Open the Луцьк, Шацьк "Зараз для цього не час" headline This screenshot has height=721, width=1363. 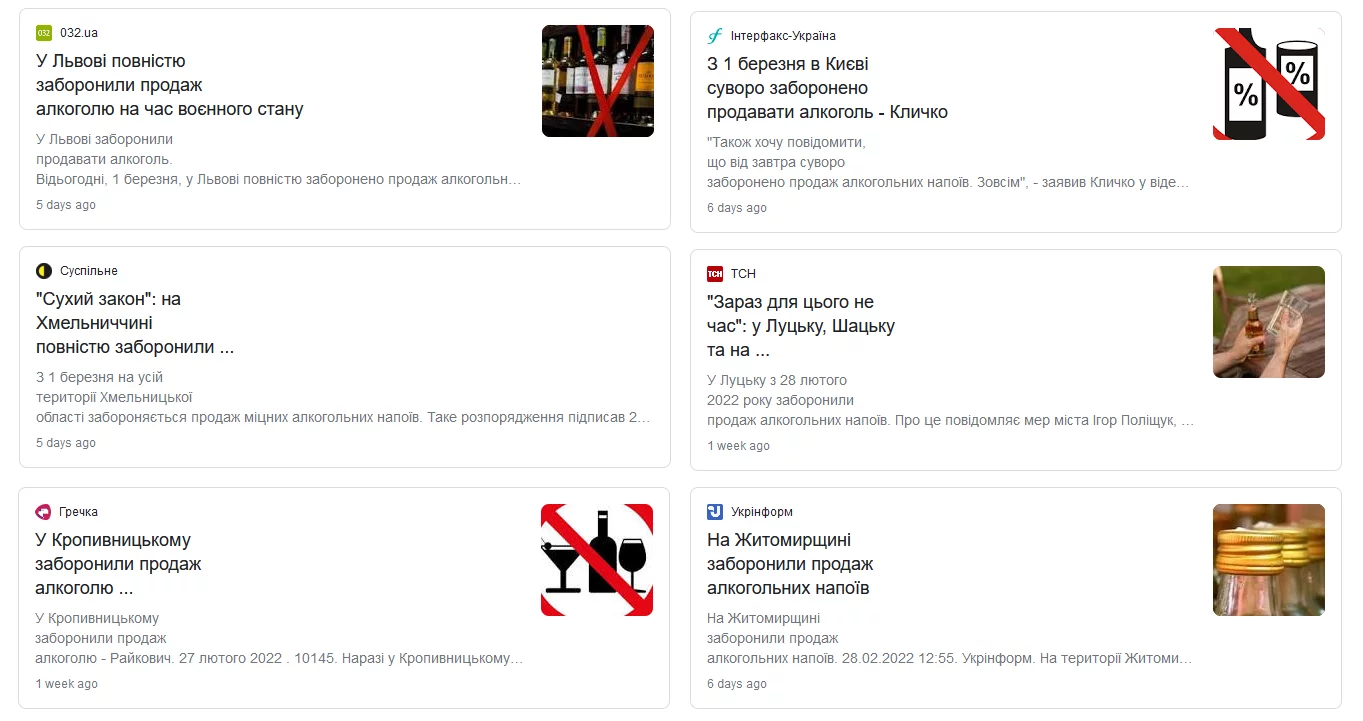click(801, 326)
